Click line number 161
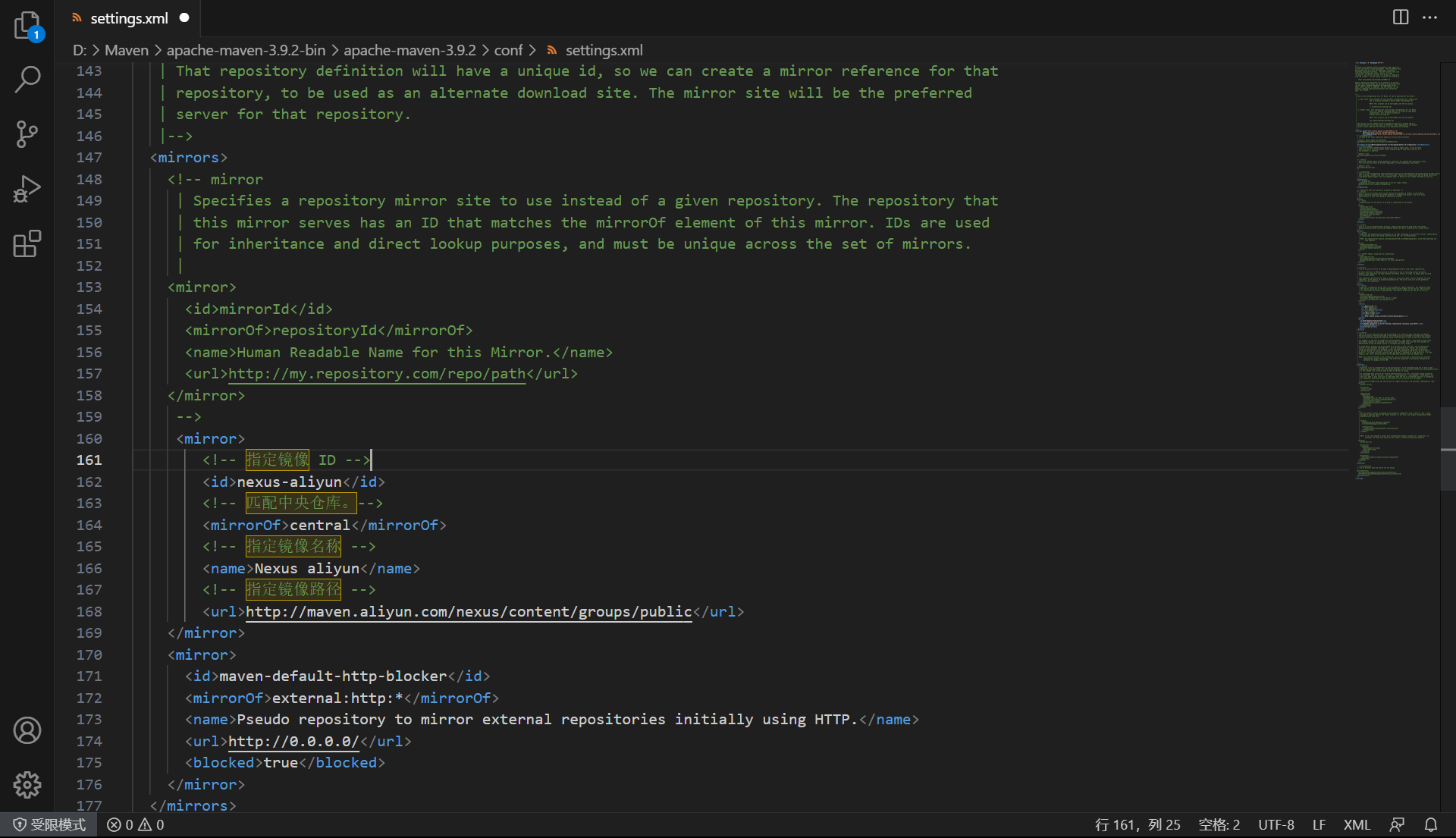The height and width of the screenshot is (838, 1456). click(89, 460)
